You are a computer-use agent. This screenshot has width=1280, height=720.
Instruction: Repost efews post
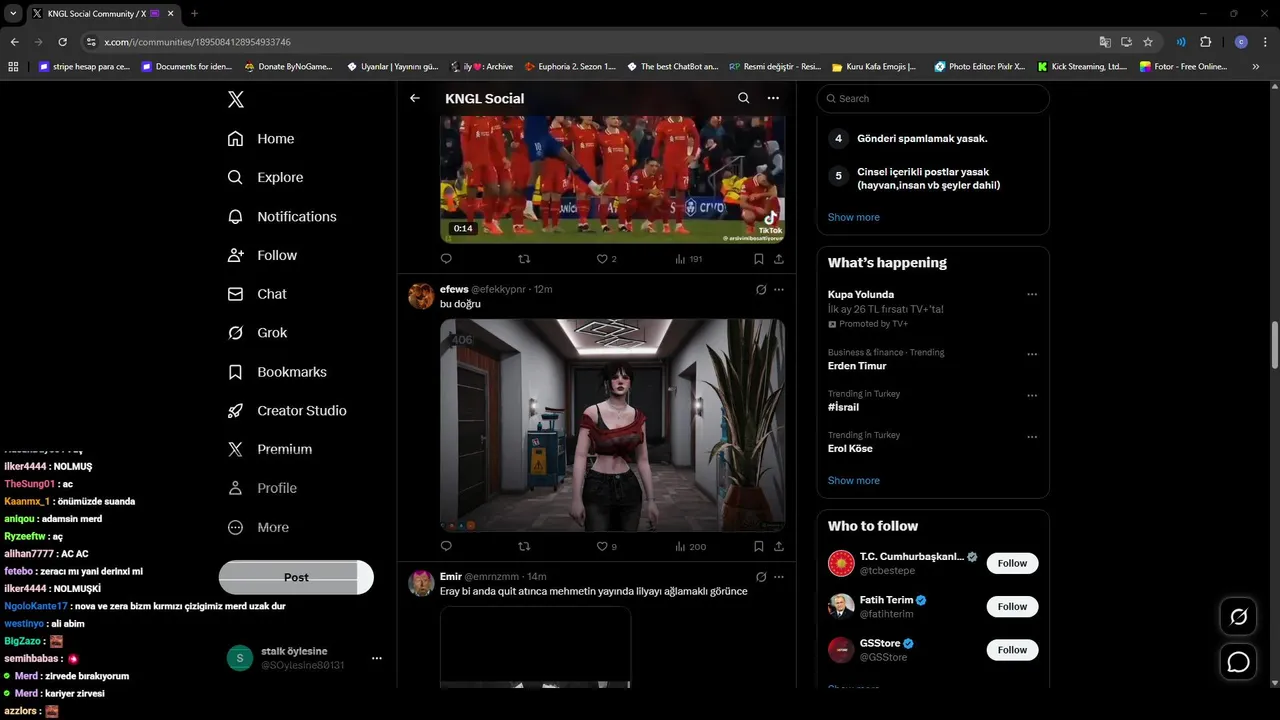524,546
